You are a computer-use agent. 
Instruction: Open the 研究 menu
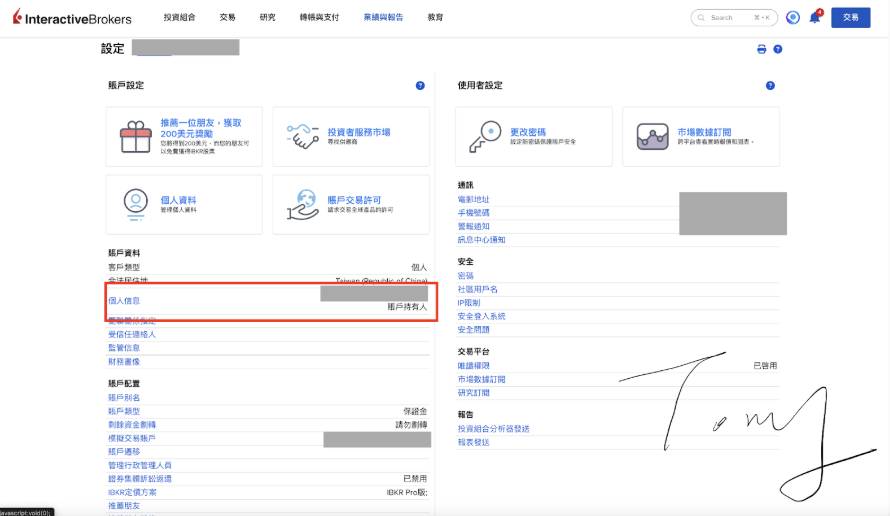coord(267,18)
